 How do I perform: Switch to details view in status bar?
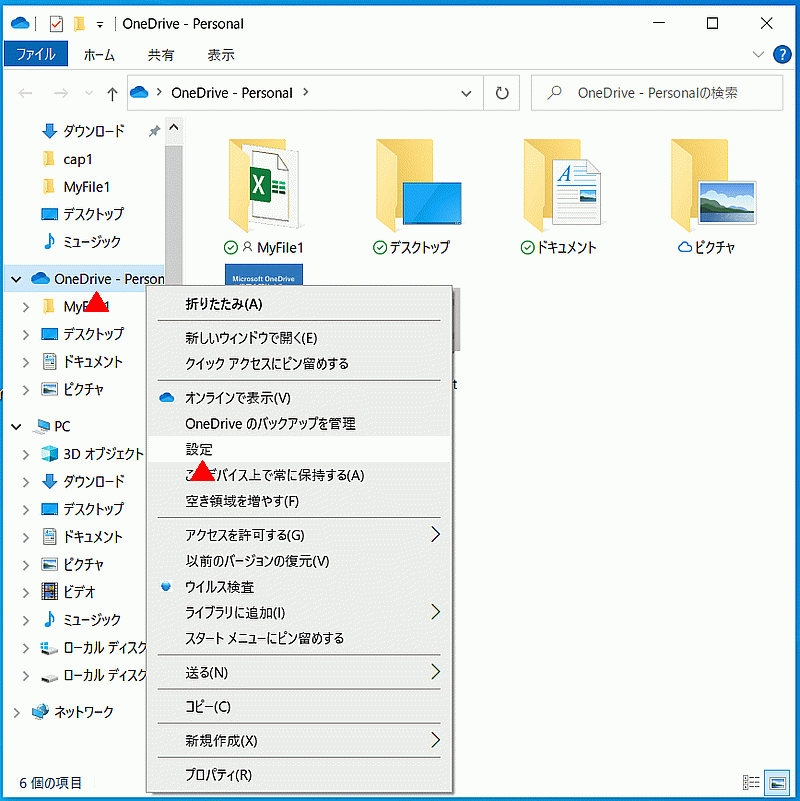point(751,782)
